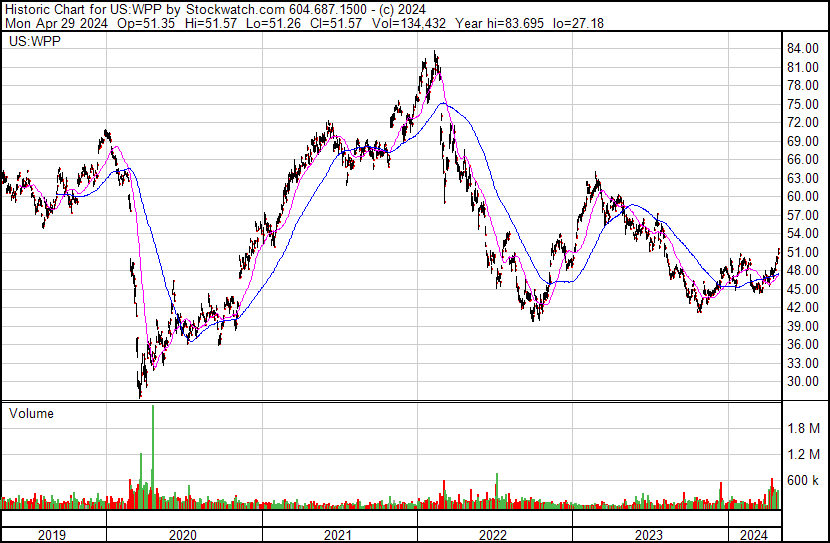This screenshot has height=543, width=830.
Task: Select the 48.00 price axis label
Action: 803,270
